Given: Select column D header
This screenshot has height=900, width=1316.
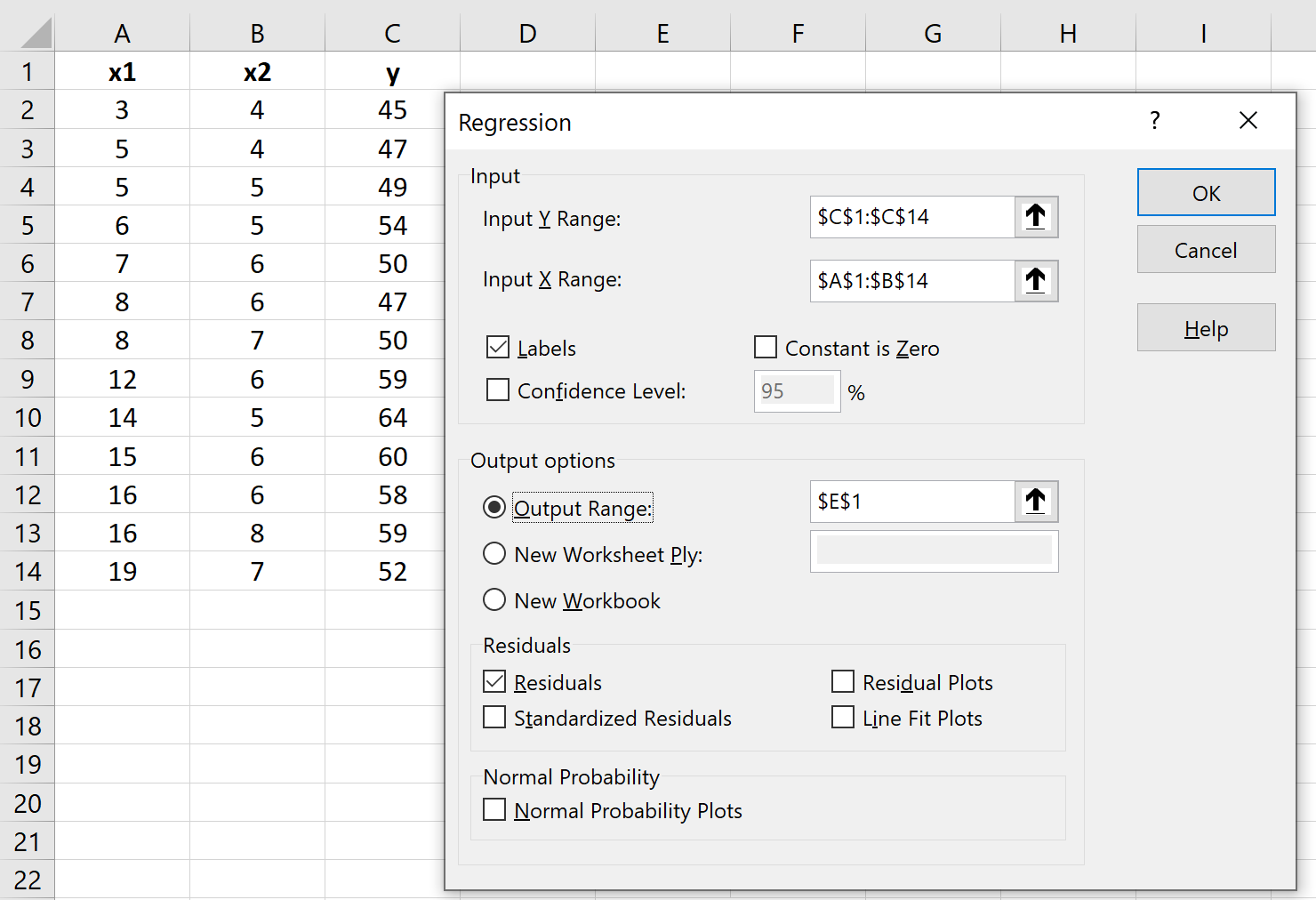Looking at the screenshot, I should (528, 34).
